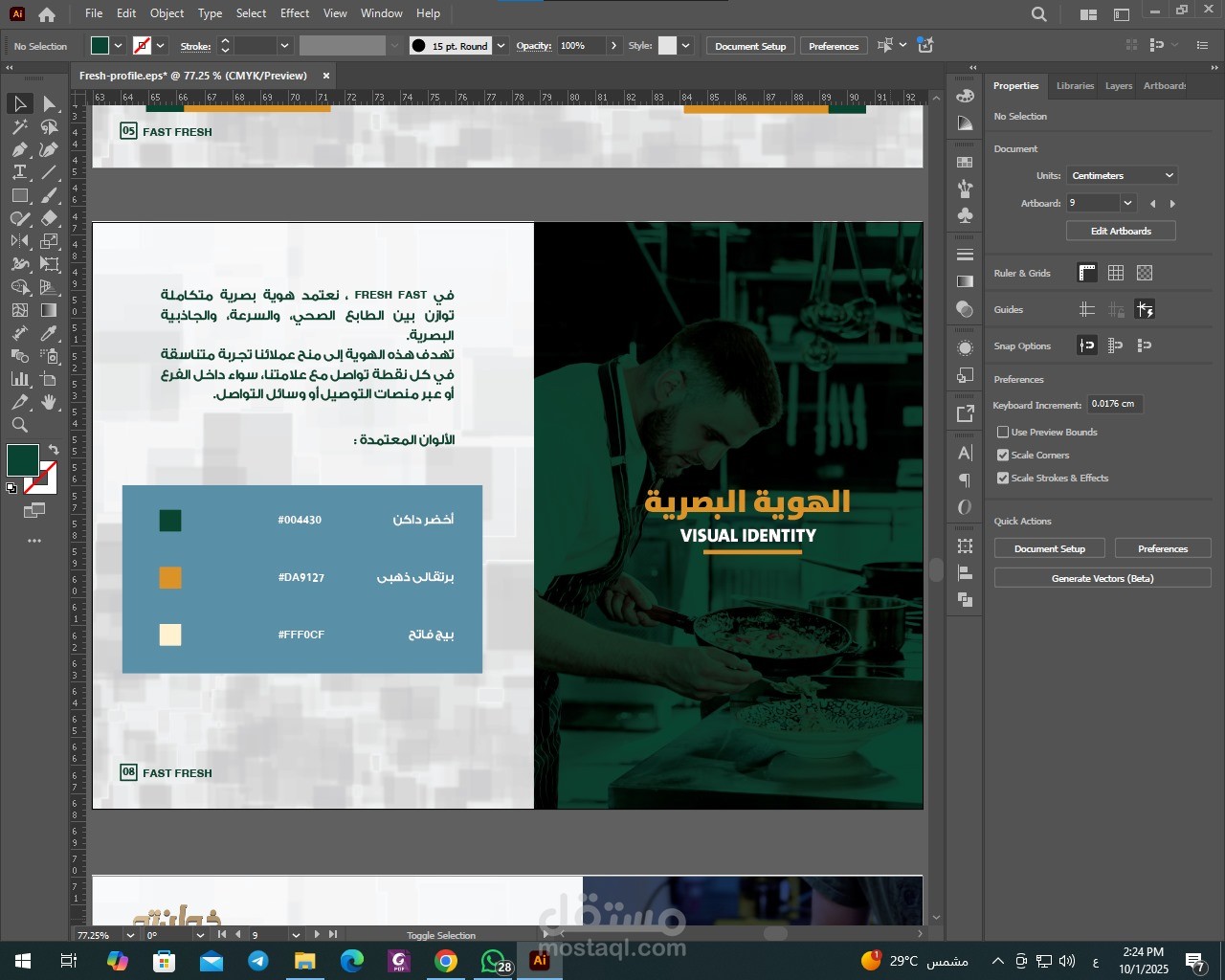Pick the Type tool

point(19,172)
